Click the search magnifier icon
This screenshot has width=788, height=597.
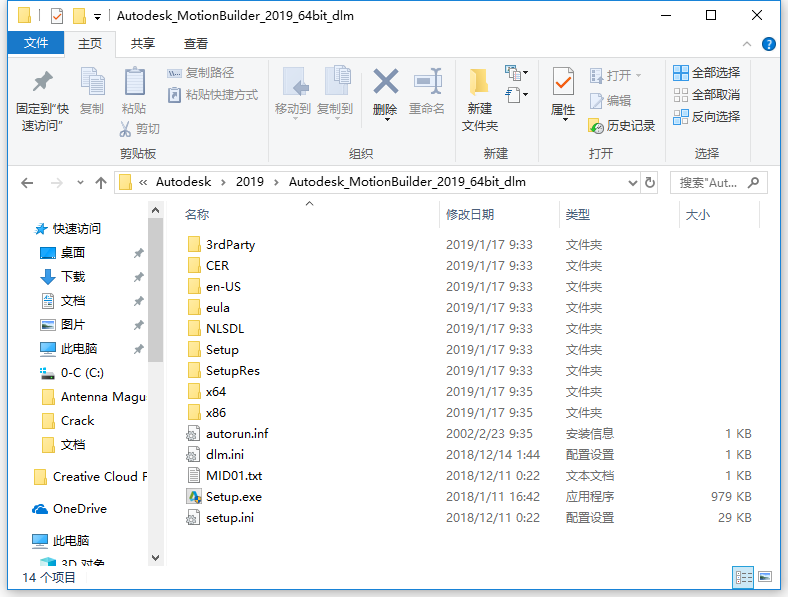[753, 182]
